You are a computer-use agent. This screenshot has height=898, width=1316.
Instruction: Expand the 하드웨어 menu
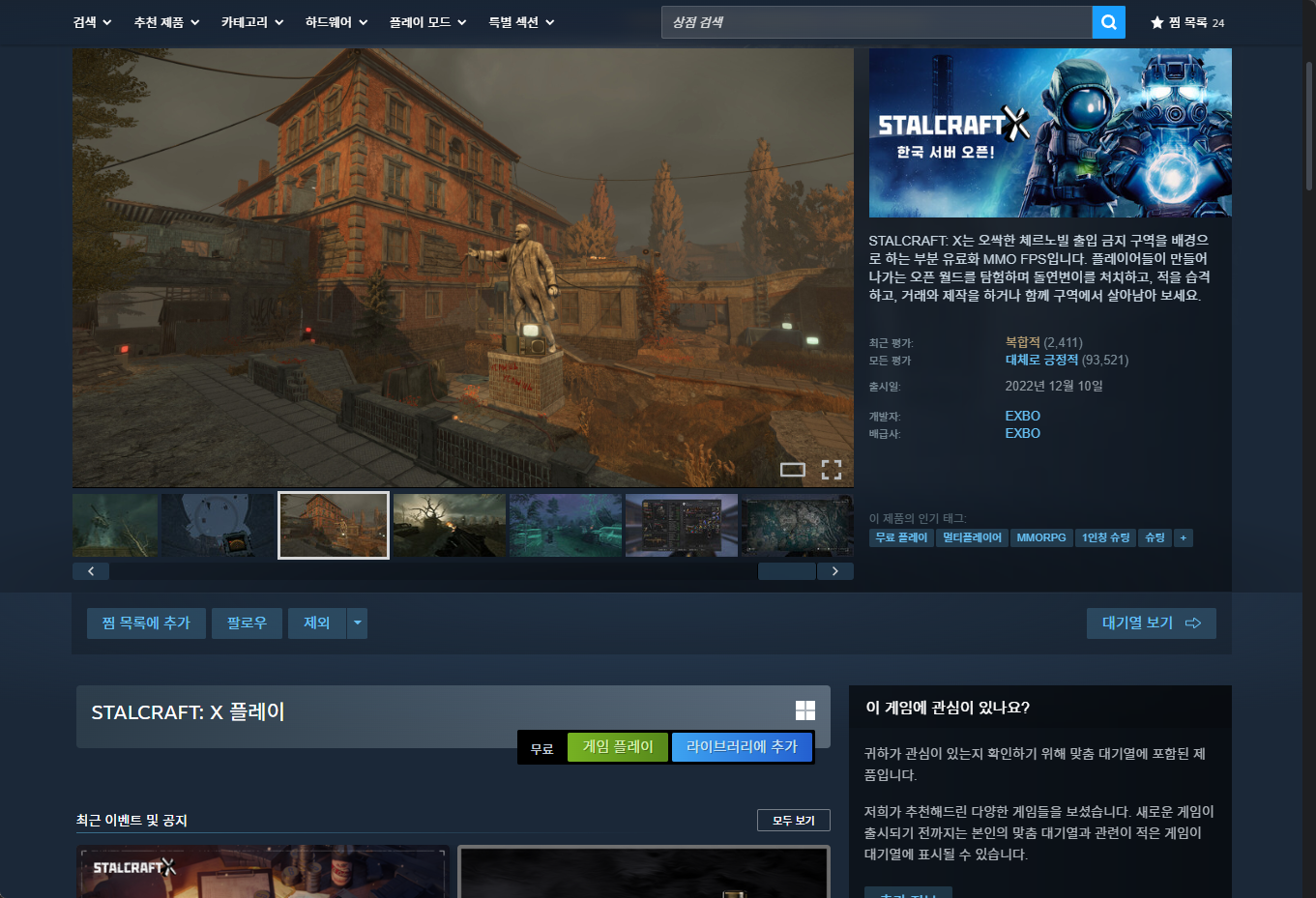coord(336,22)
